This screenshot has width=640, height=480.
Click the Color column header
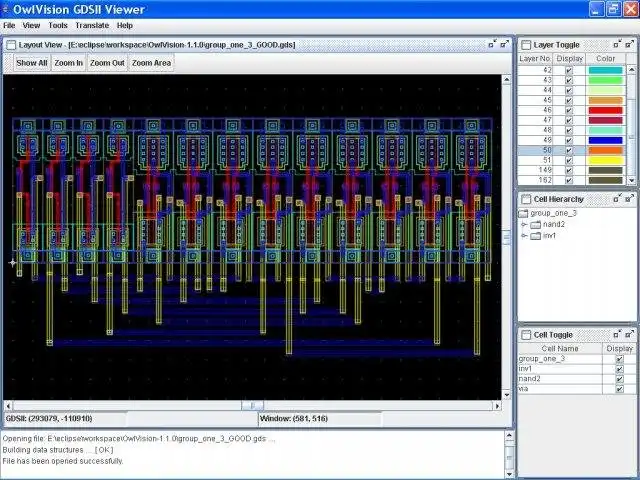[x=605, y=59]
